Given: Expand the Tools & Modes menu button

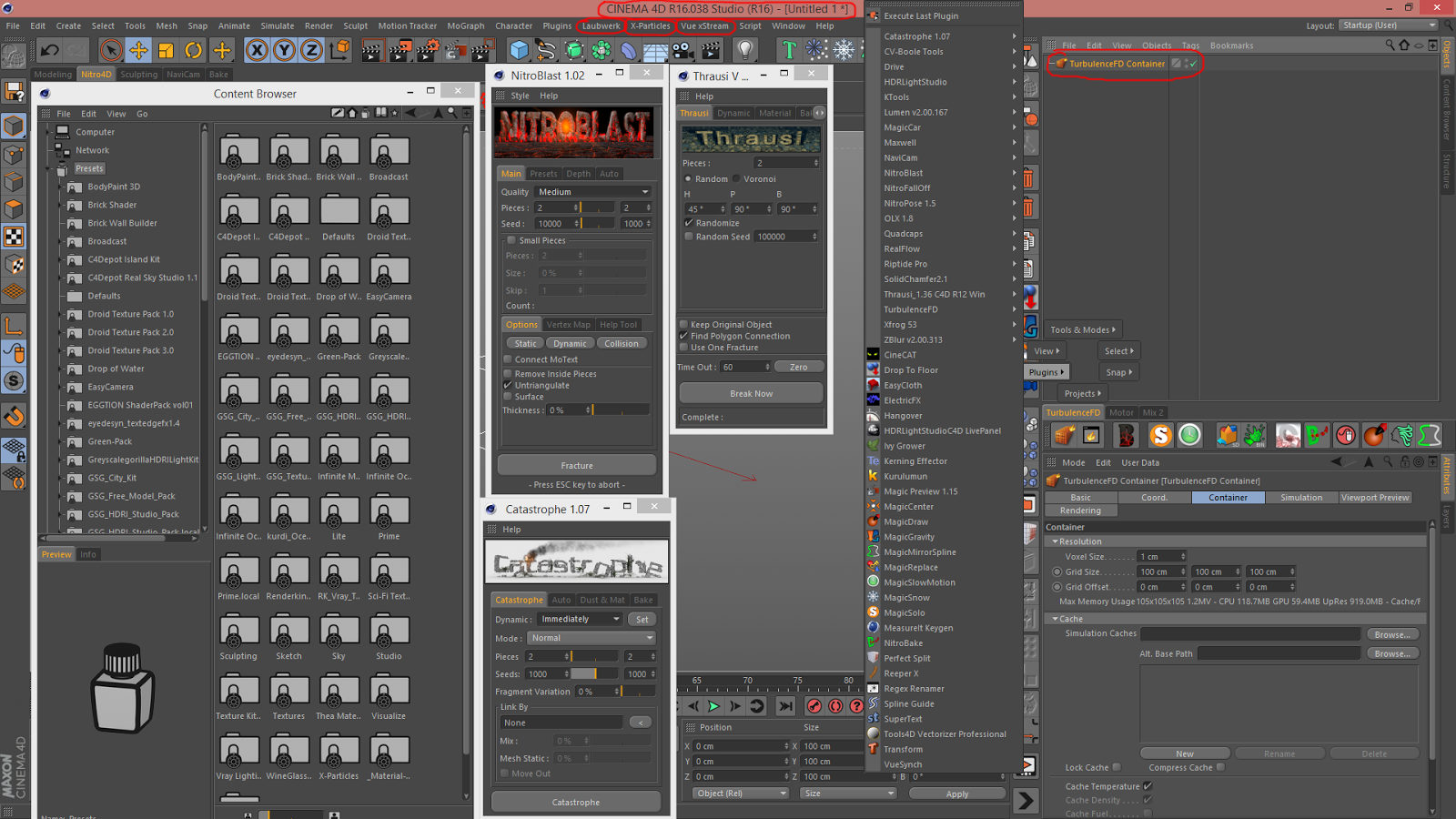Looking at the screenshot, I should pos(1082,330).
